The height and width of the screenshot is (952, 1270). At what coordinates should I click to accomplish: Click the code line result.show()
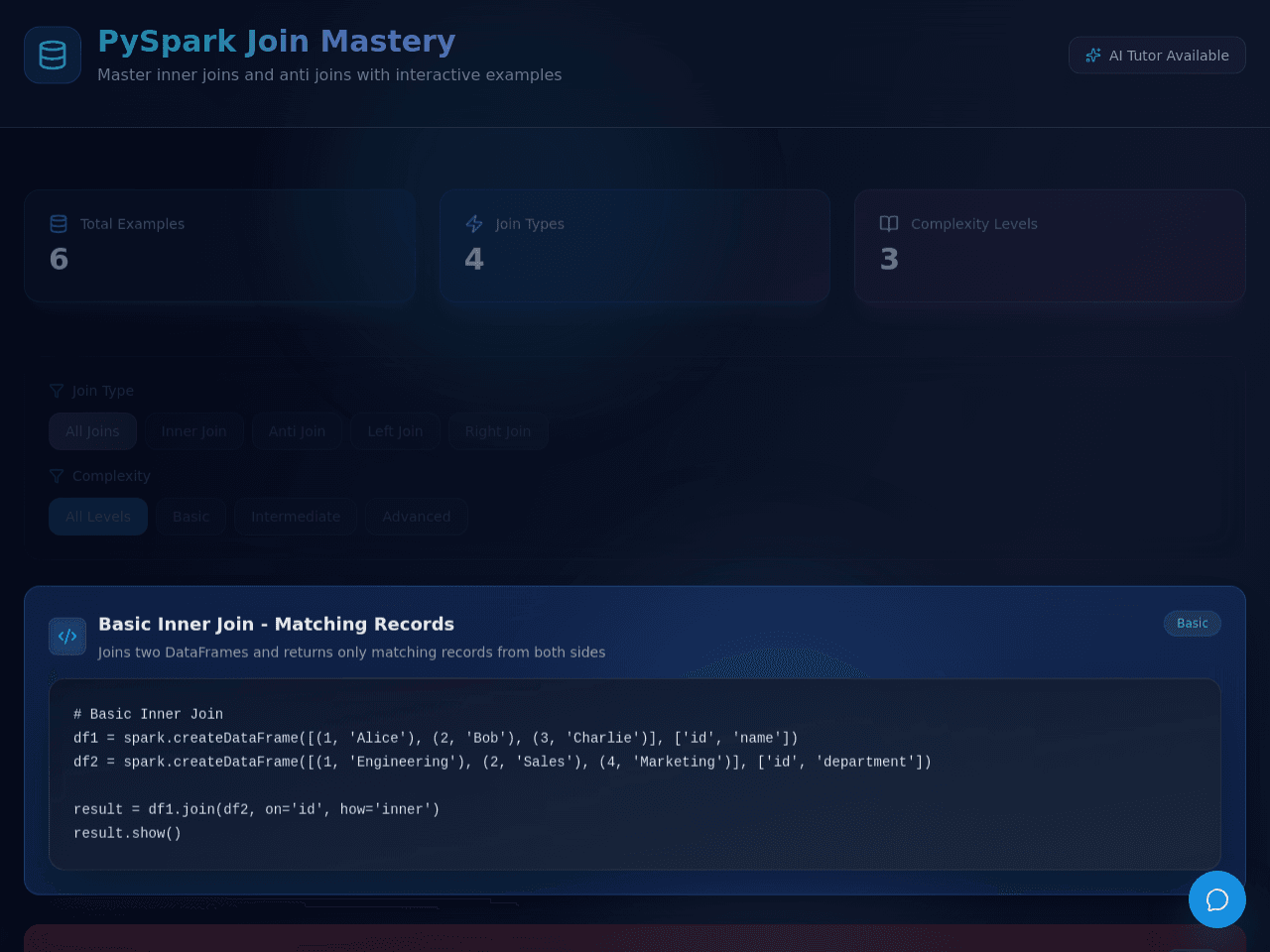pyautogui.click(x=127, y=833)
